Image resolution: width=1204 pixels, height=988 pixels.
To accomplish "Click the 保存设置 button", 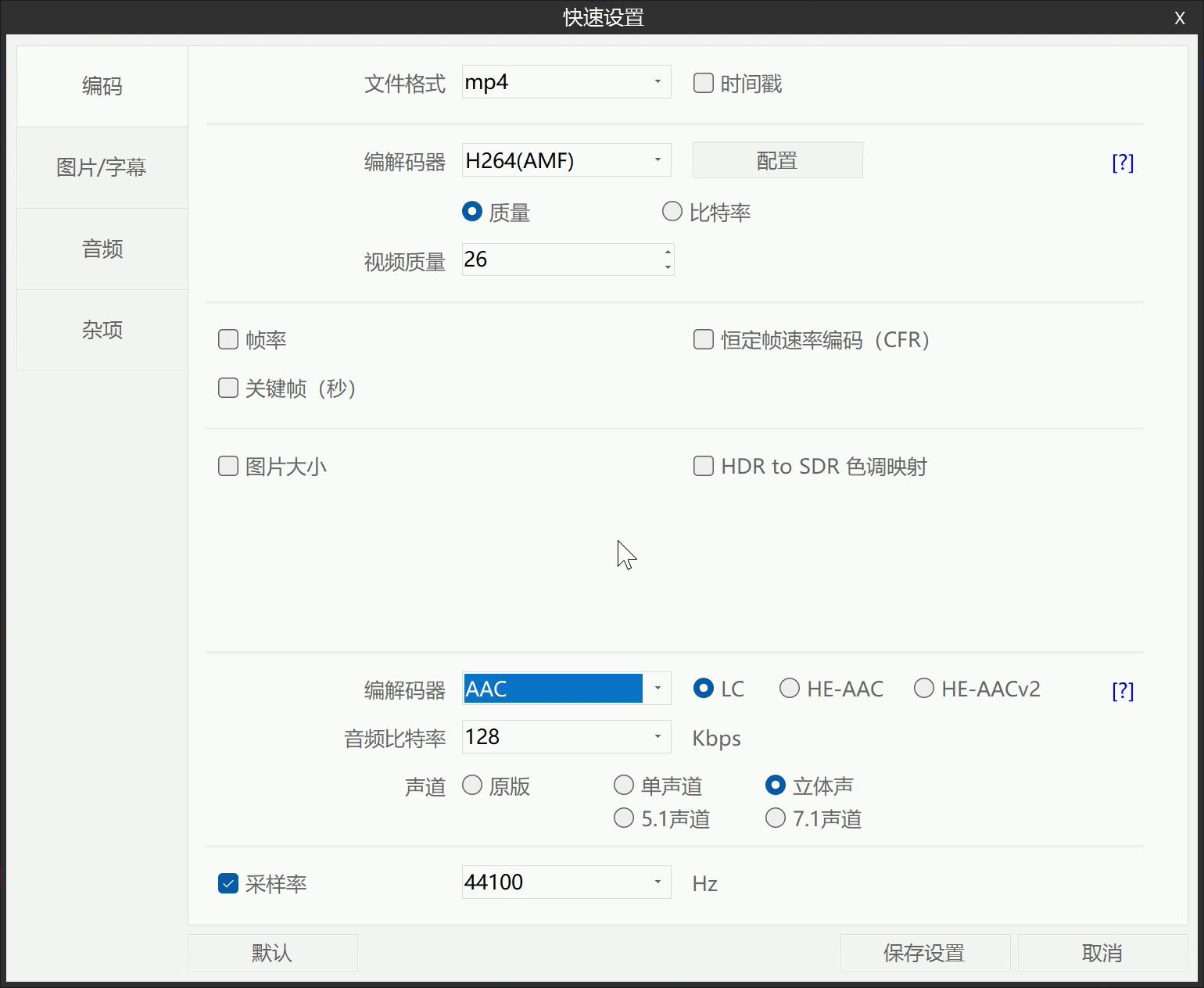I will click(x=924, y=953).
